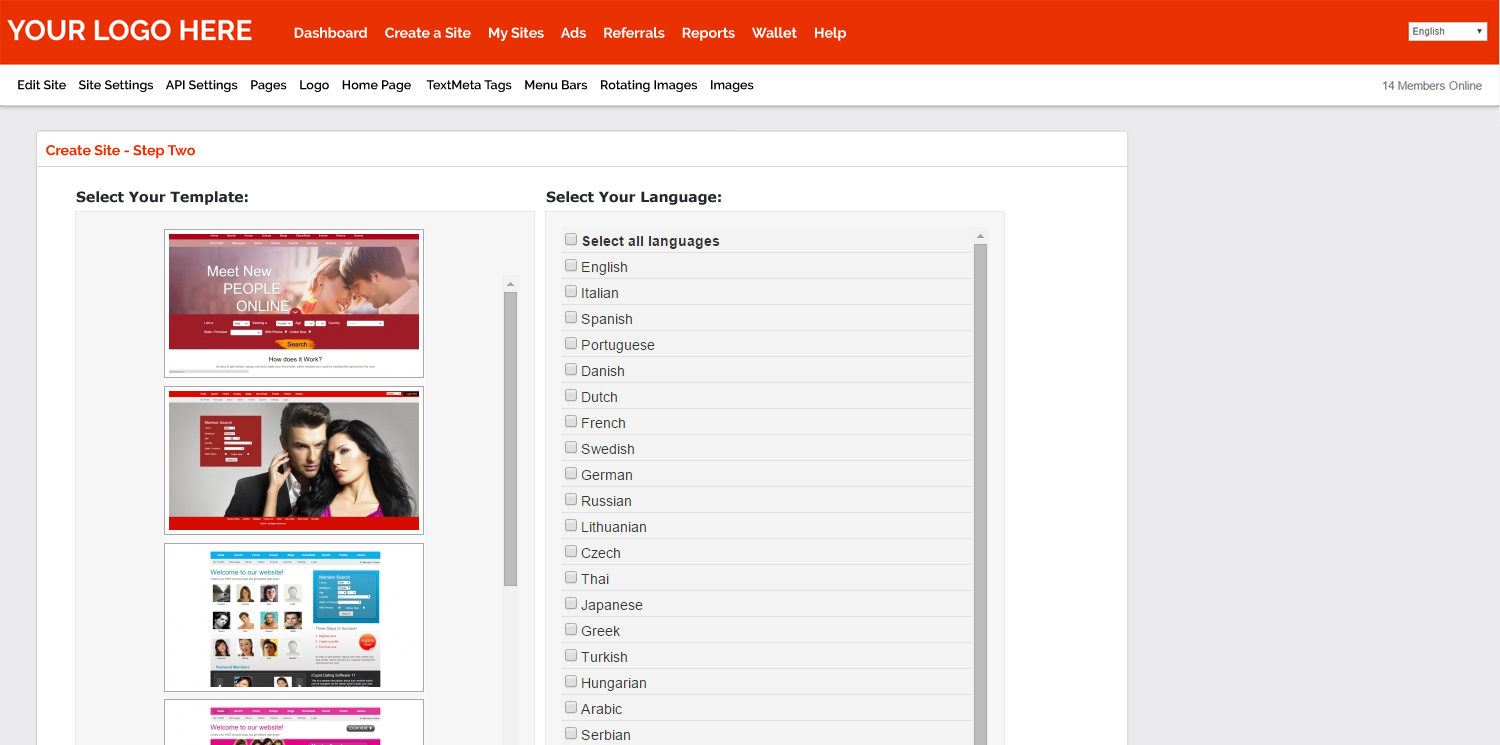Open the English language dropdown in header

1448,31
